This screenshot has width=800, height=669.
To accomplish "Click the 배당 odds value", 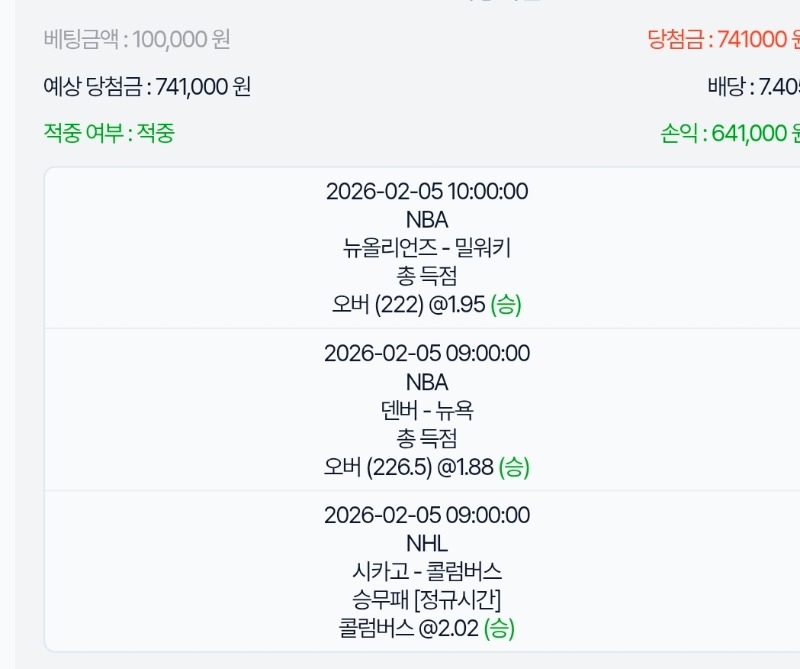I will [x=753, y=87].
